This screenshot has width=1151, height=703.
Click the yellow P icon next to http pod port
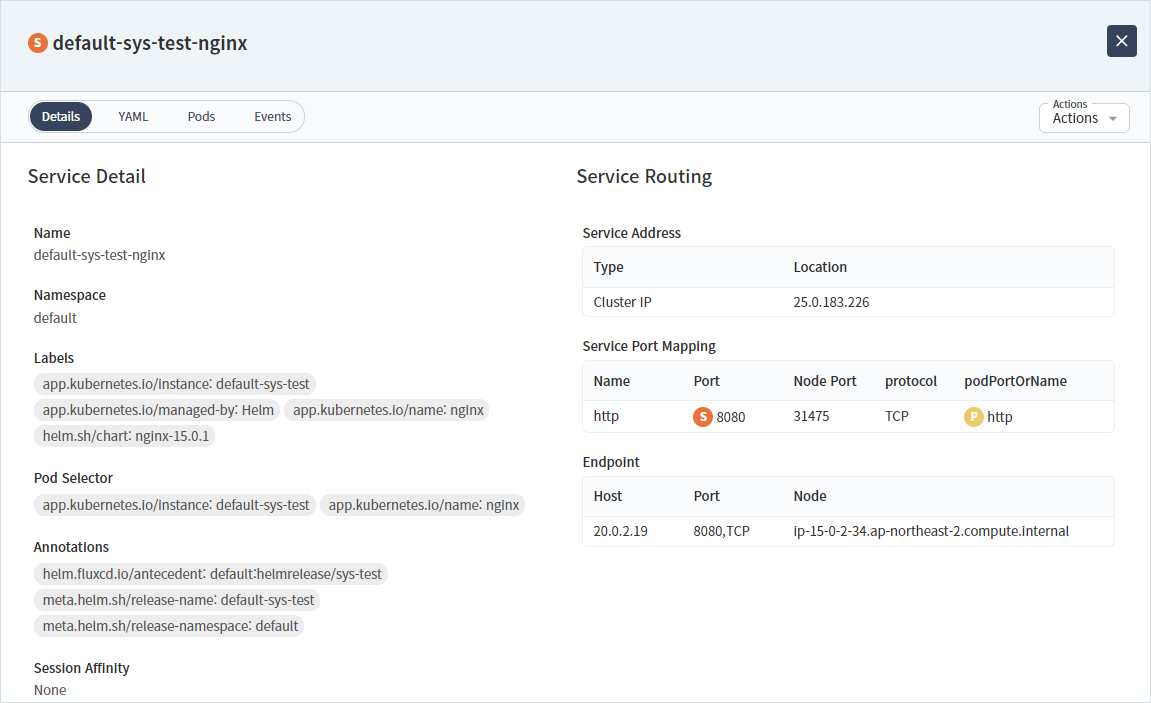click(973, 417)
